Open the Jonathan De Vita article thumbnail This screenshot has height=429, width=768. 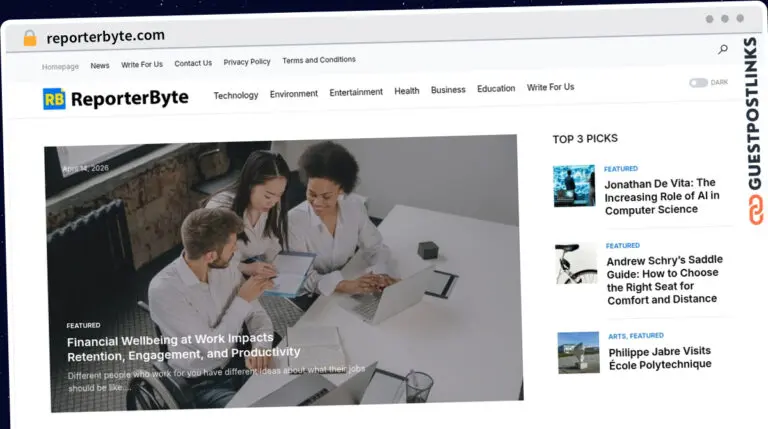(574, 186)
